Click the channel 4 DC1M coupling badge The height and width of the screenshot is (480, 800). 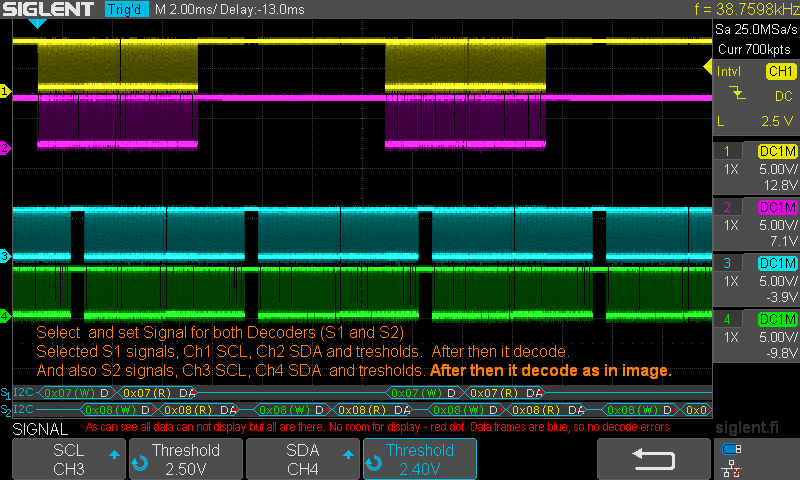(778, 320)
